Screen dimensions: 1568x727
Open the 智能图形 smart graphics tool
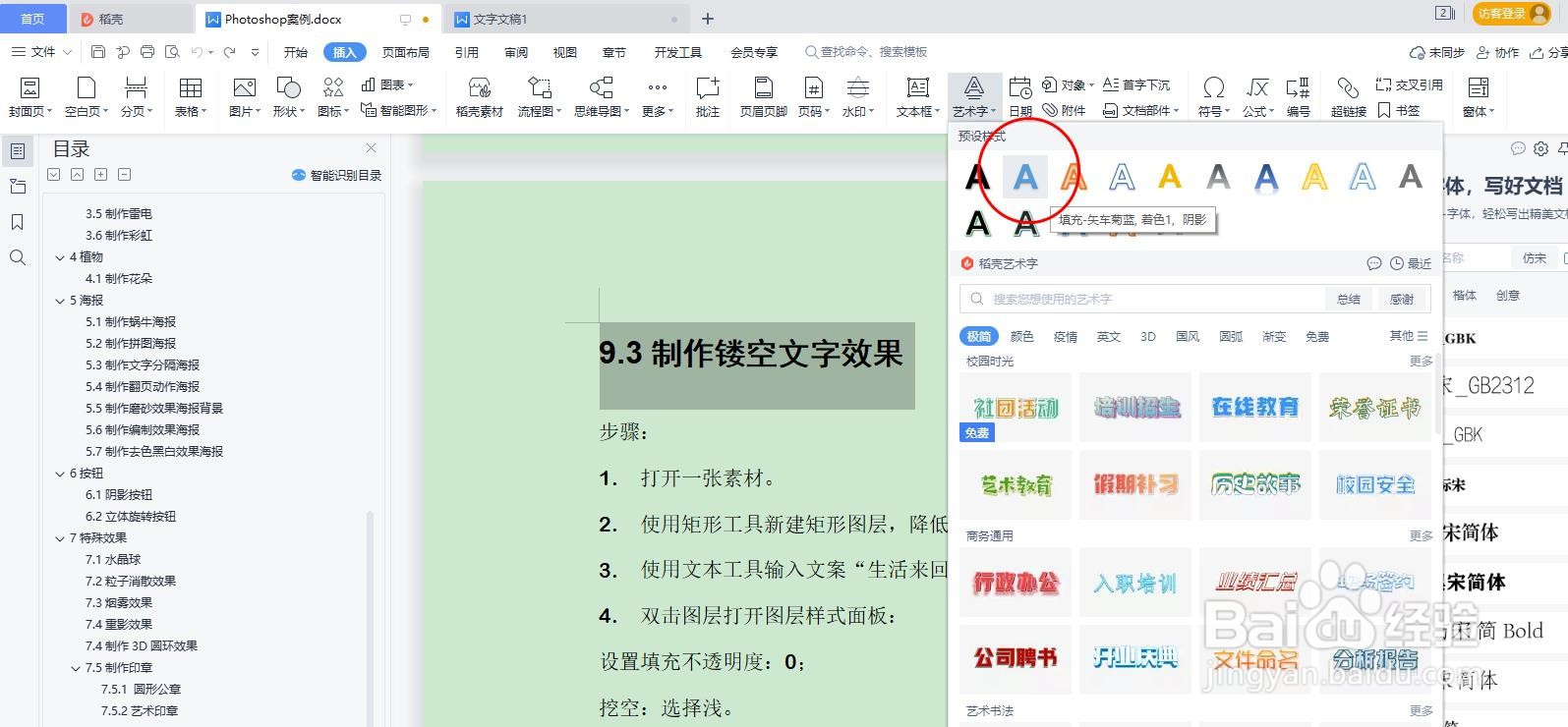(x=398, y=110)
